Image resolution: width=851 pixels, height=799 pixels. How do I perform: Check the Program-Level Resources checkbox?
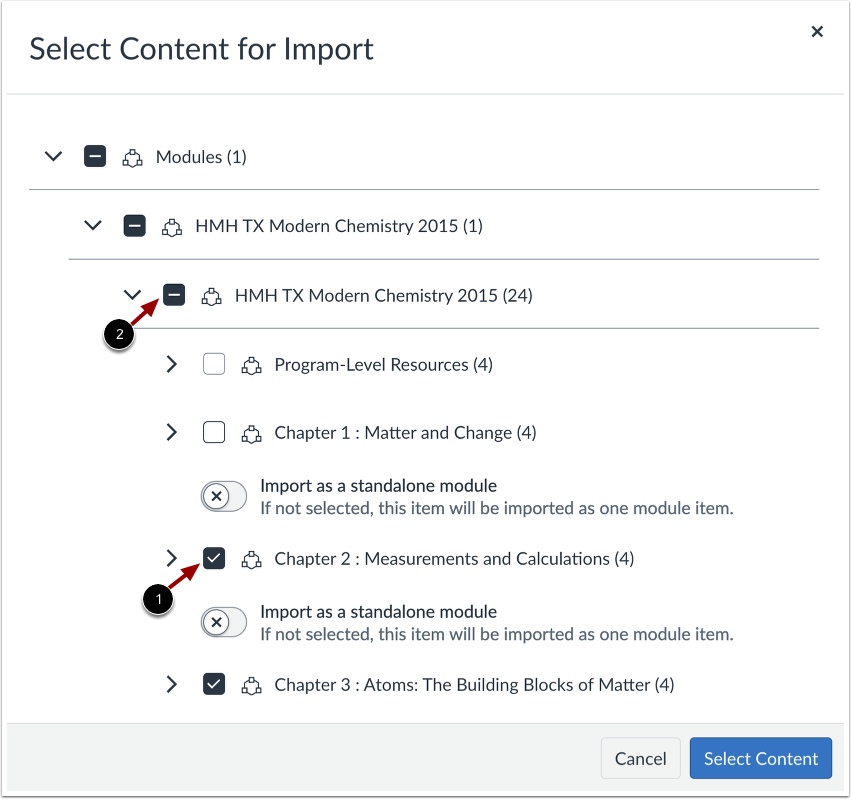tap(214, 364)
